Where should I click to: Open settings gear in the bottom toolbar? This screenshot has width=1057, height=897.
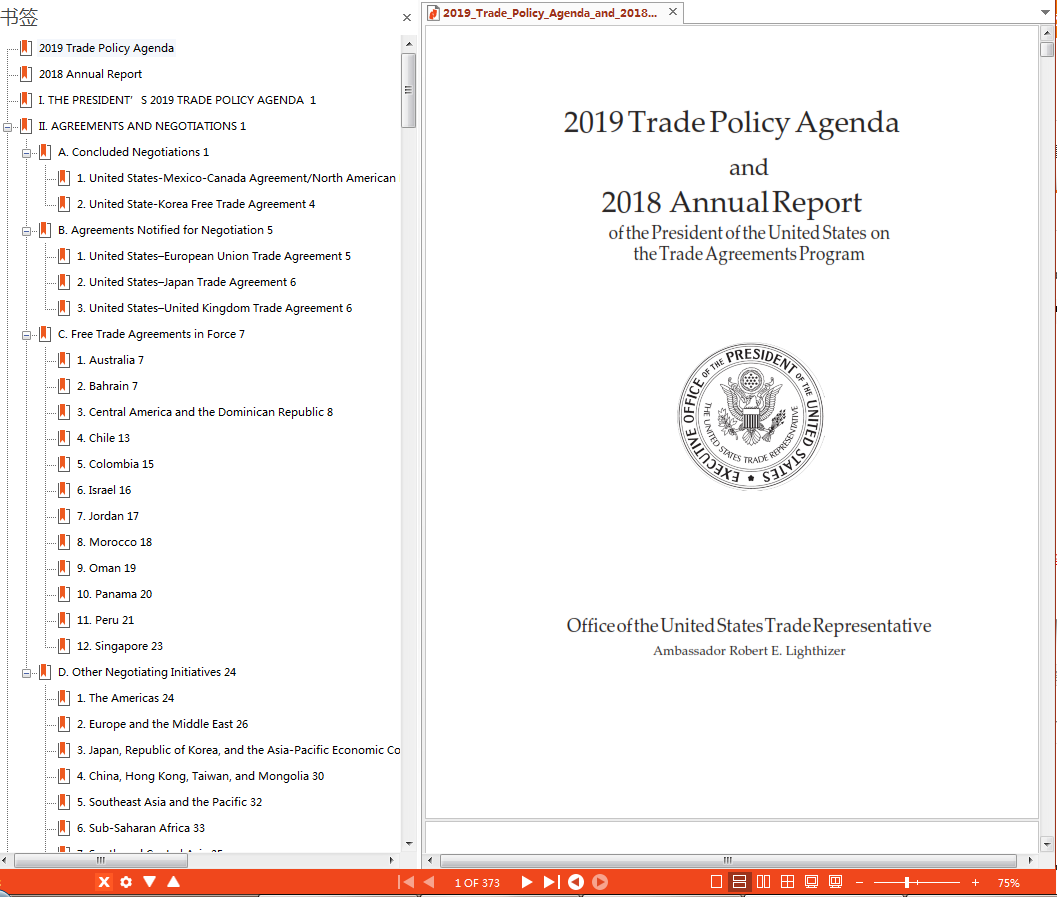pyautogui.click(x=126, y=881)
